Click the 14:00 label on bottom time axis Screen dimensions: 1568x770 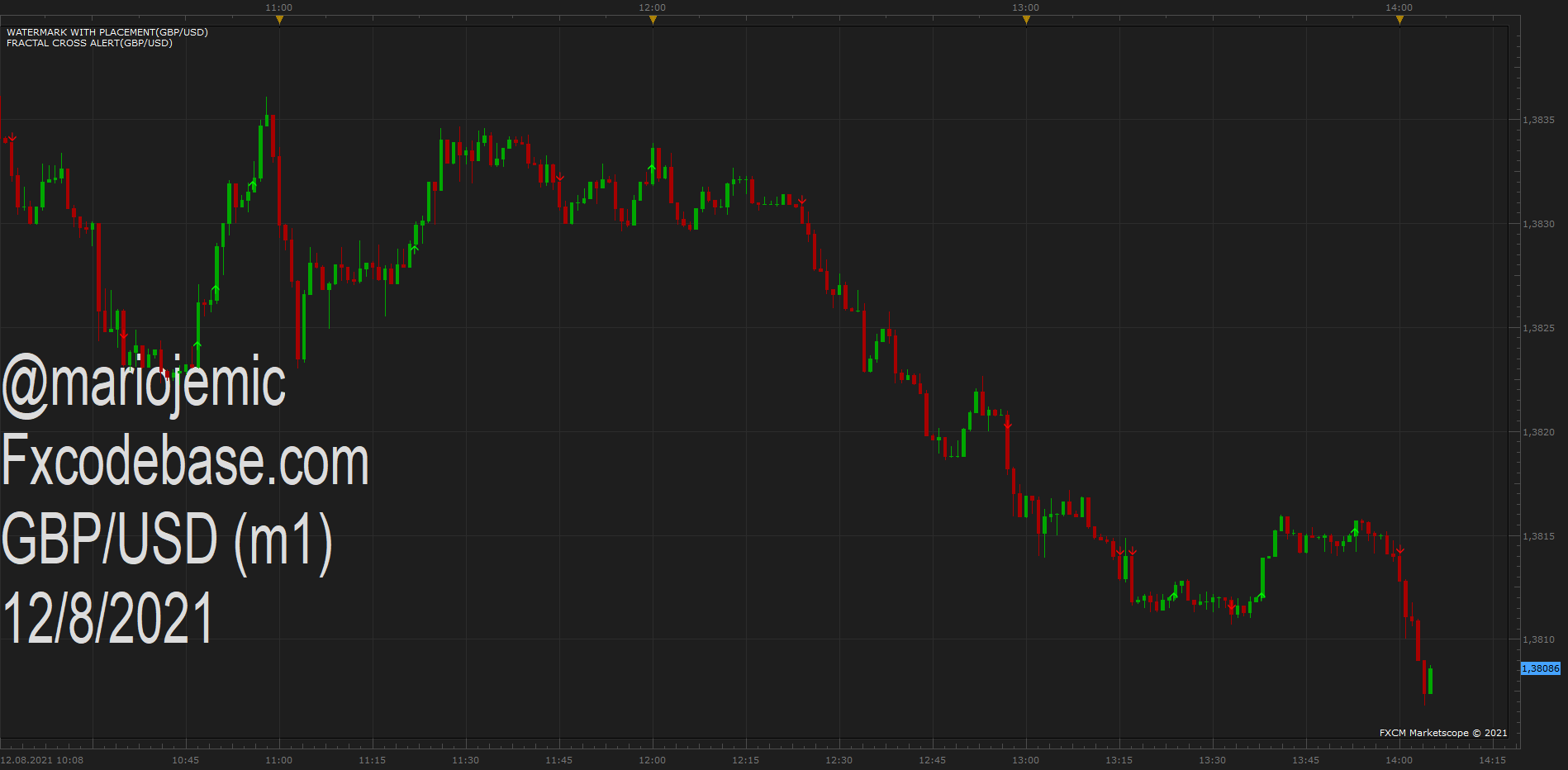point(1399,760)
